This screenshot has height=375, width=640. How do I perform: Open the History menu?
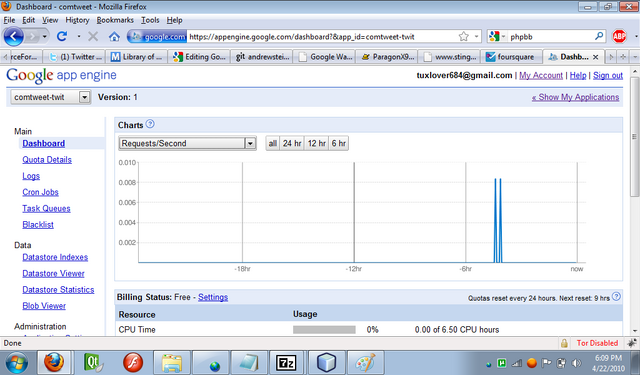(x=77, y=20)
